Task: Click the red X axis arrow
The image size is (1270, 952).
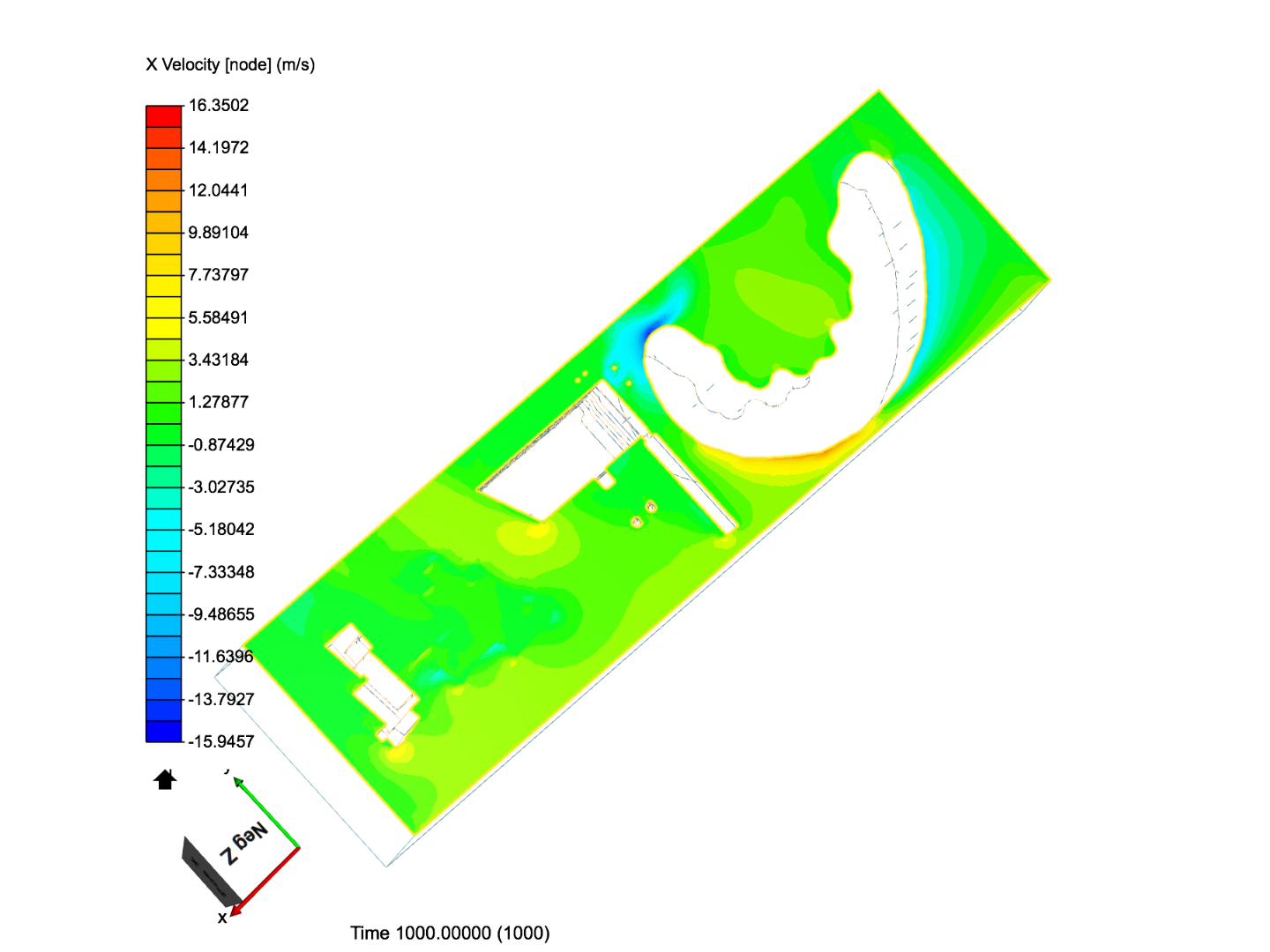Action: tap(265, 881)
